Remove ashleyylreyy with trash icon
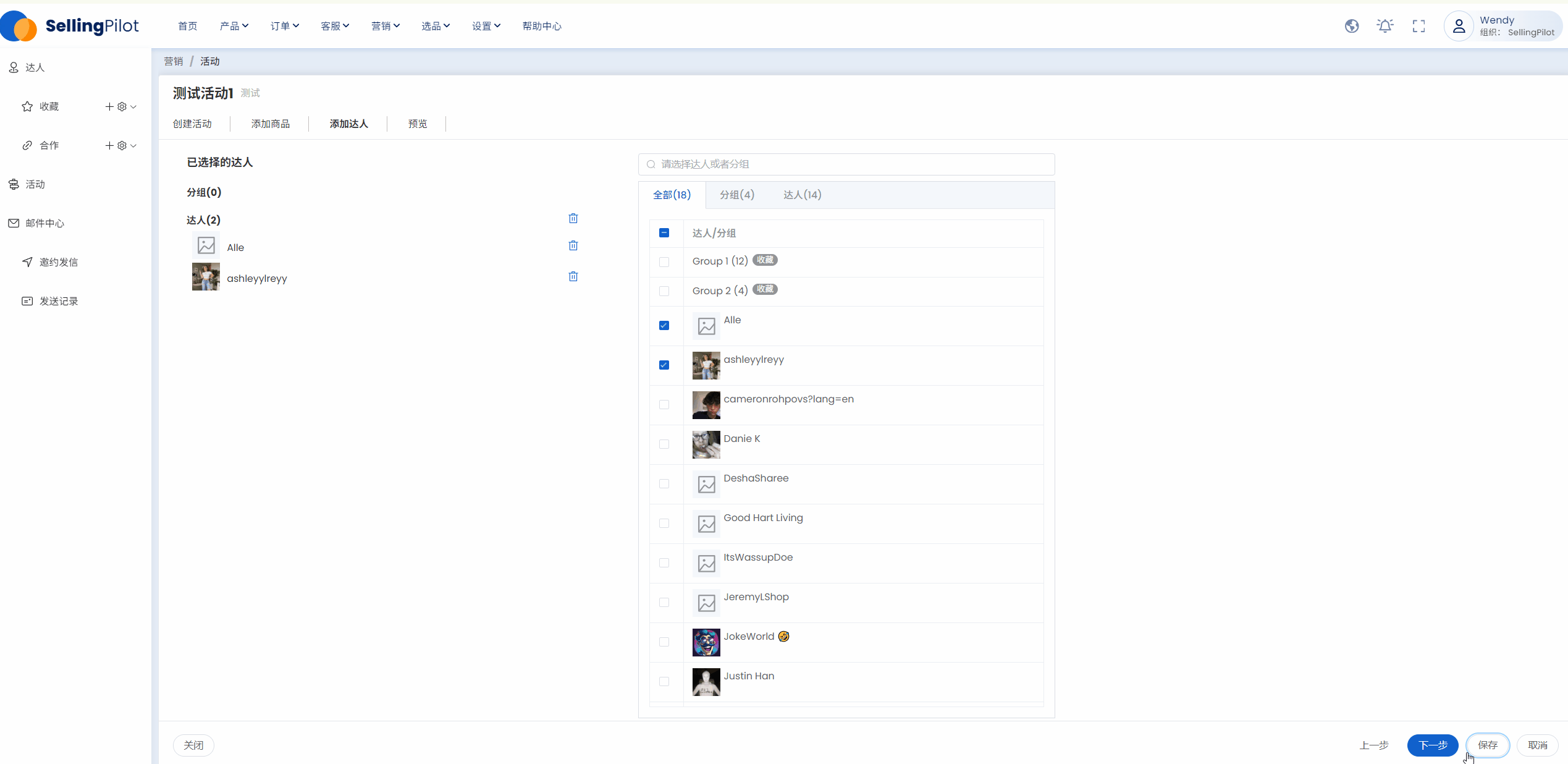Screen dimensions: 1568x764 coord(573,277)
